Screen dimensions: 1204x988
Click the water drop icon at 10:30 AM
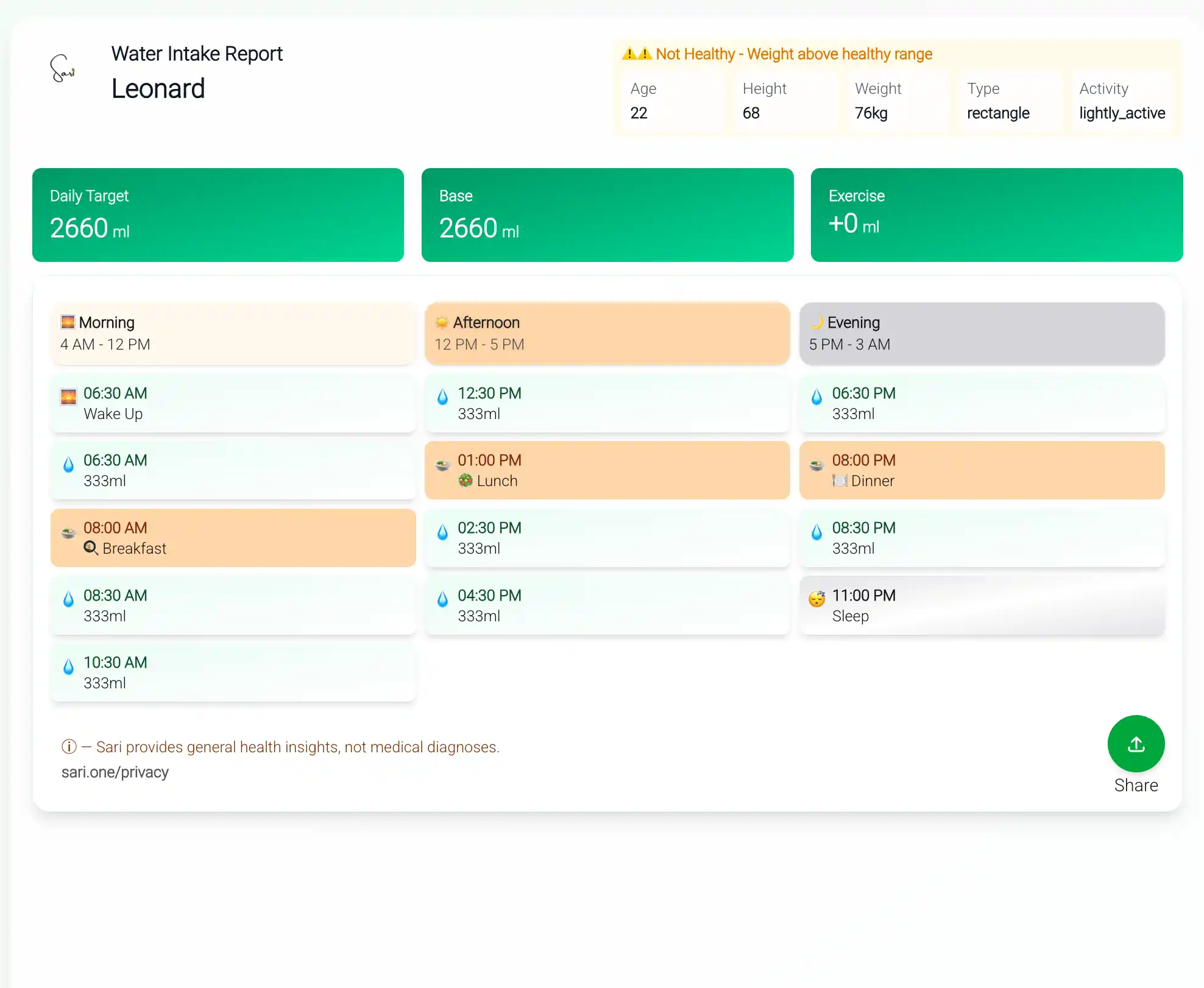point(68,667)
